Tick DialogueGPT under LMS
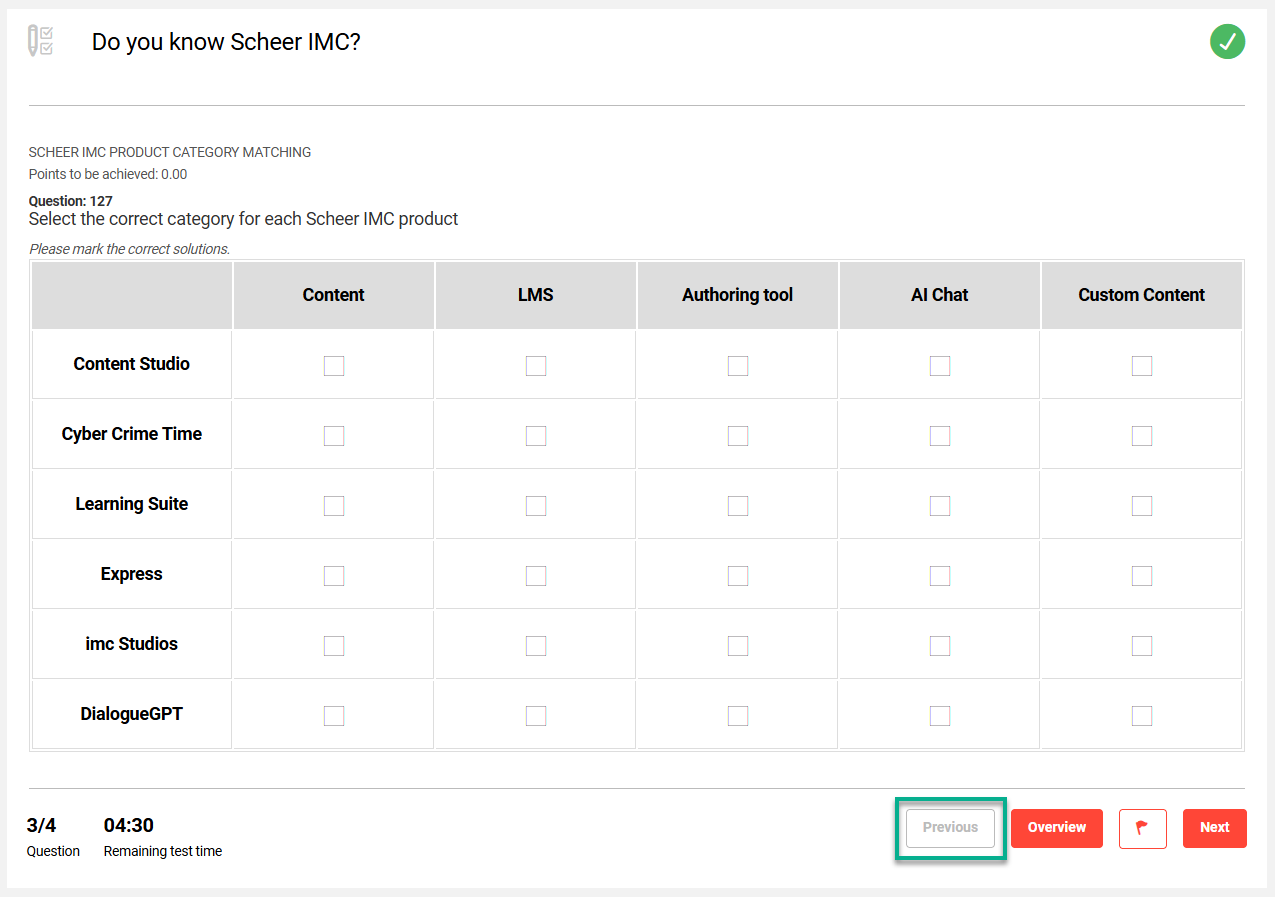 pos(536,716)
